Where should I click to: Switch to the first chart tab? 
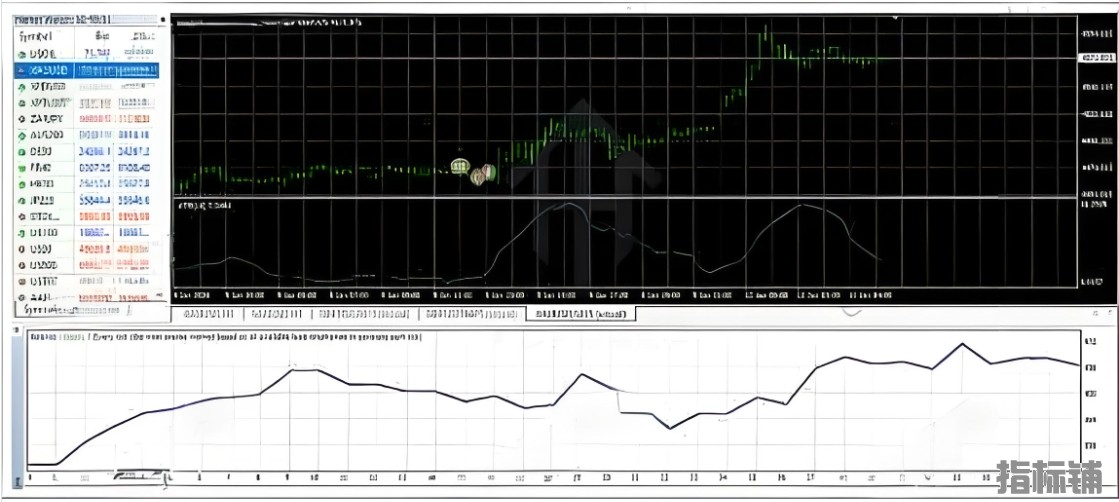[208, 313]
